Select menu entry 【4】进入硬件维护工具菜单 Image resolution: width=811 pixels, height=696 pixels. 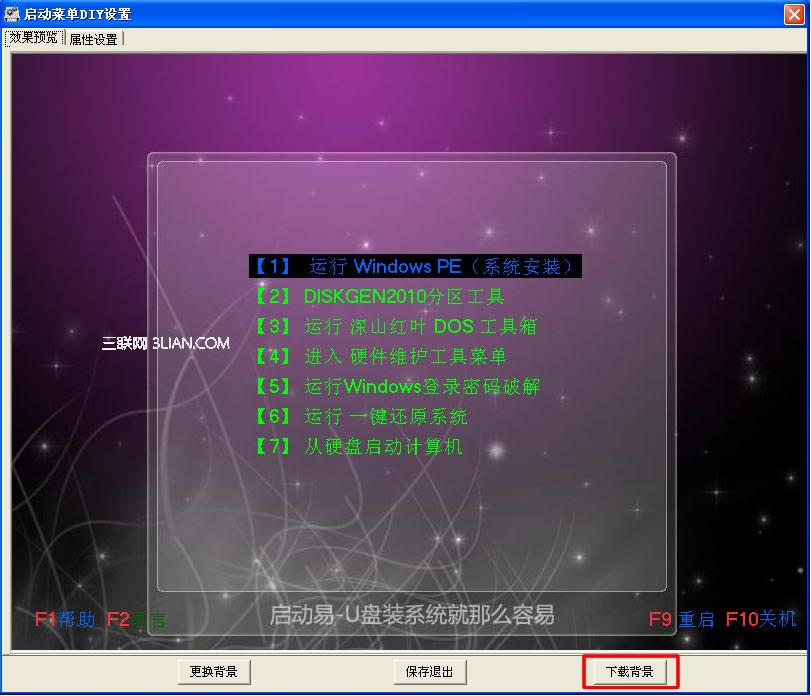(x=381, y=356)
